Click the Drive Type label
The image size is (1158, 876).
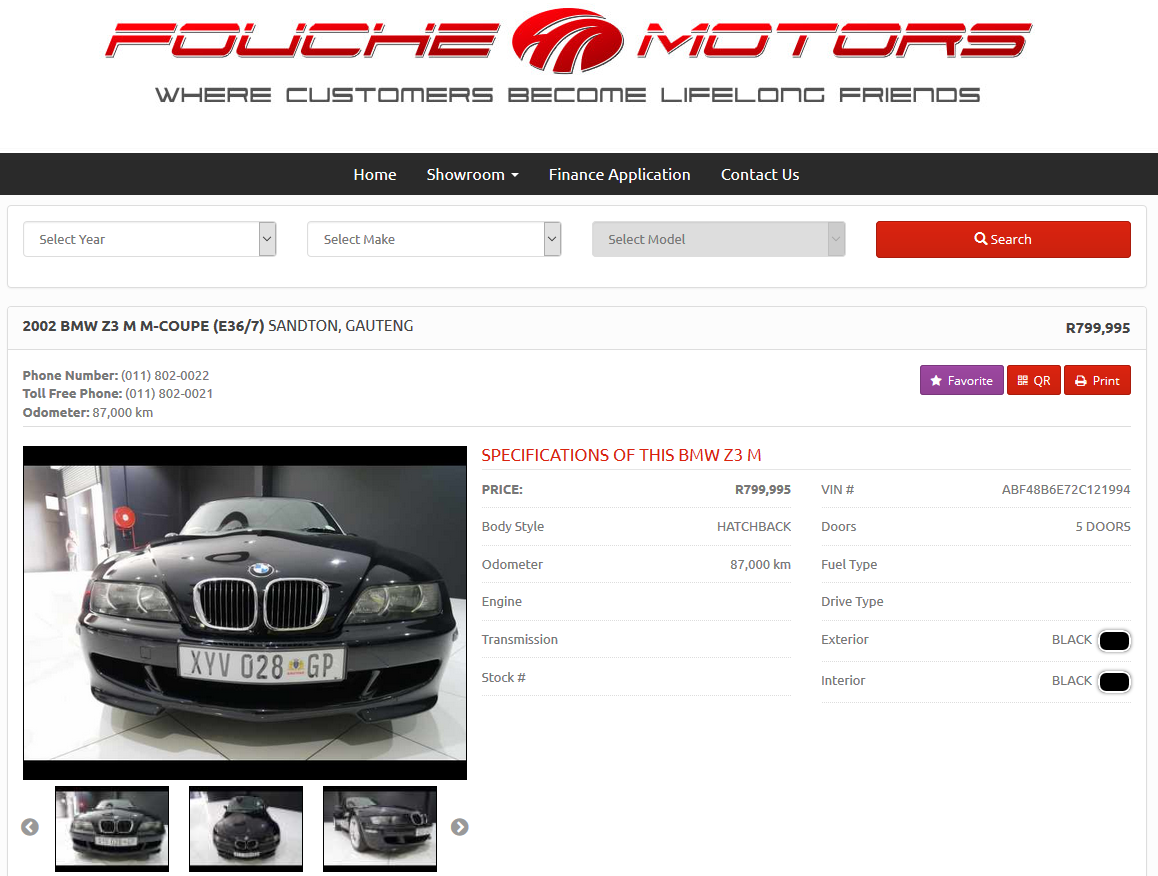pyautogui.click(x=852, y=601)
